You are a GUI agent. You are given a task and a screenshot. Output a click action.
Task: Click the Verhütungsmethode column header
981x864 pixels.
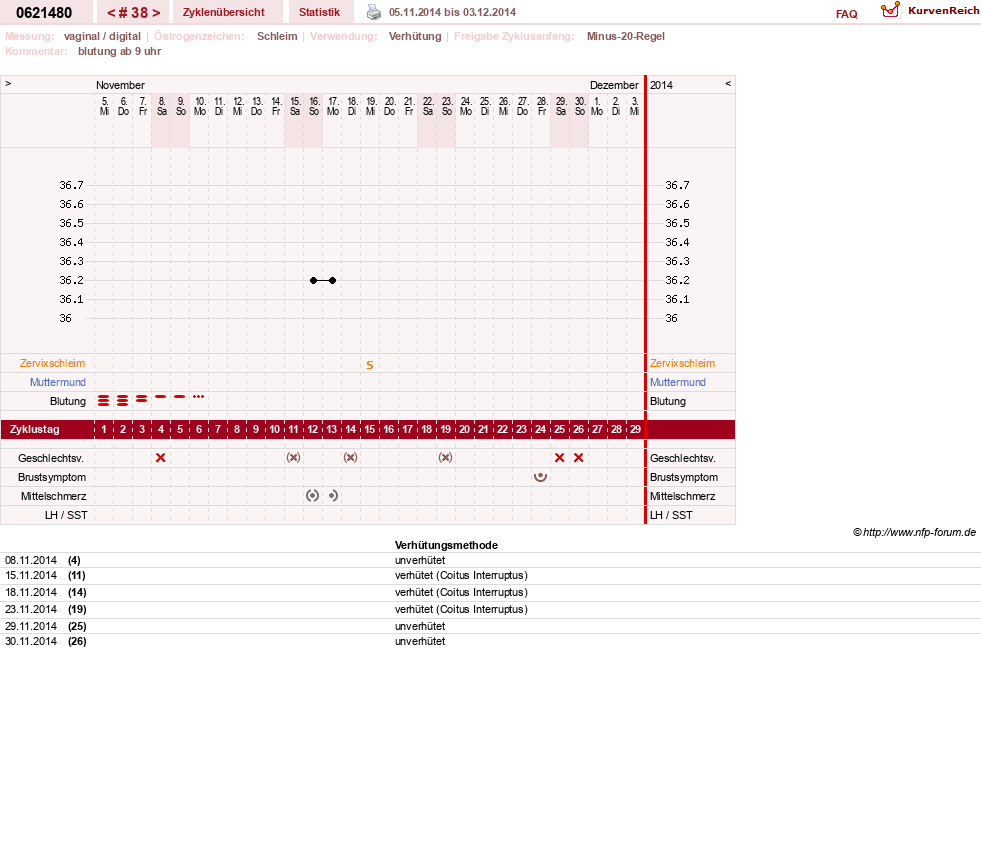[x=446, y=546]
